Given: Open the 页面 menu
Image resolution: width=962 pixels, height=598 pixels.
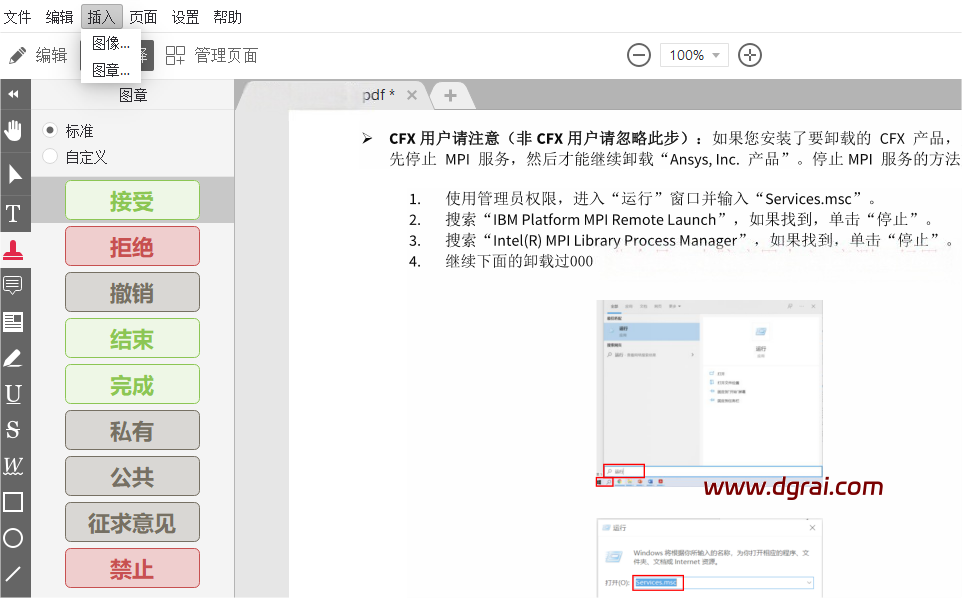Looking at the screenshot, I should (x=143, y=17).
